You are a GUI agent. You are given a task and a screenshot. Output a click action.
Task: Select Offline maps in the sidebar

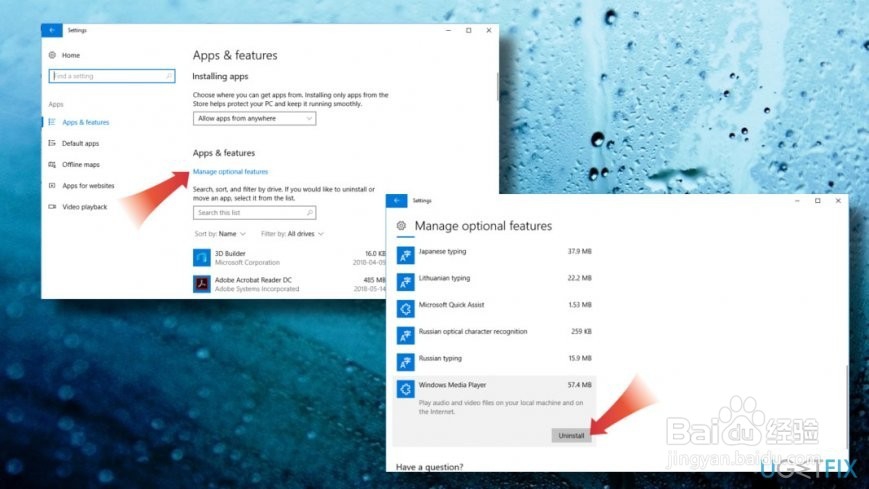point(81,164)
